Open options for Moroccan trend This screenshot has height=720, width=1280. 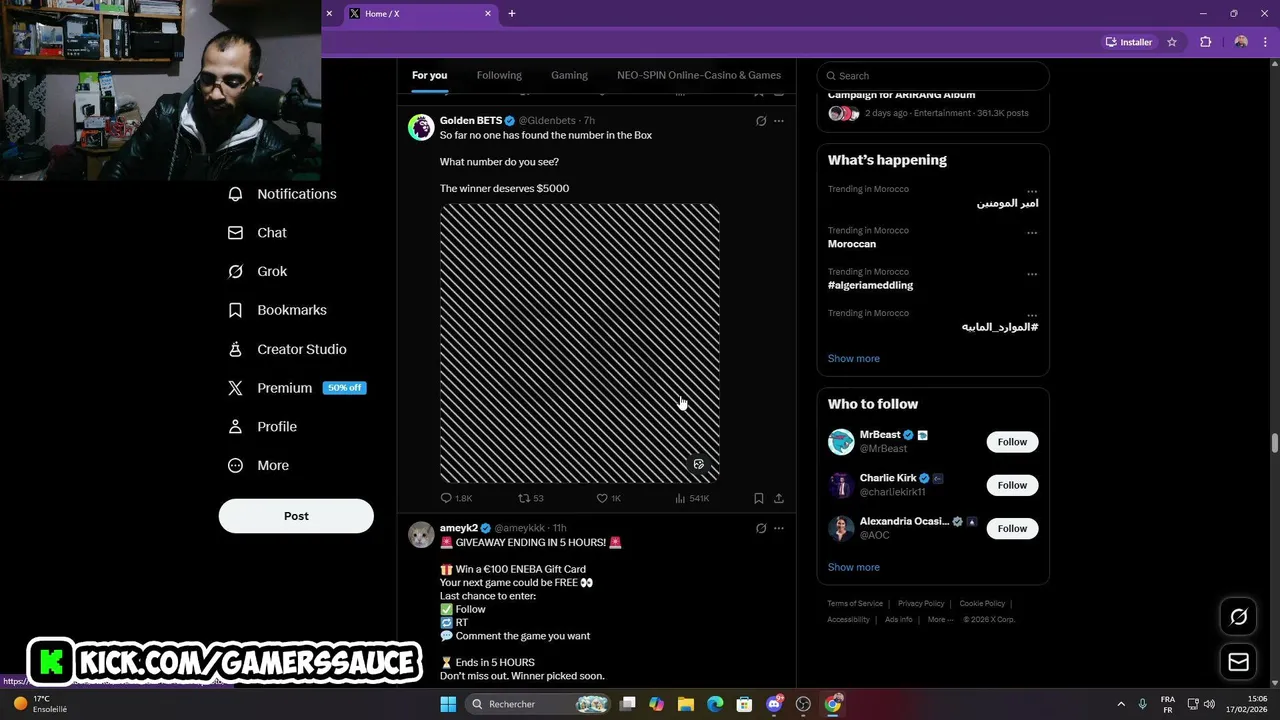(1032, 232)
